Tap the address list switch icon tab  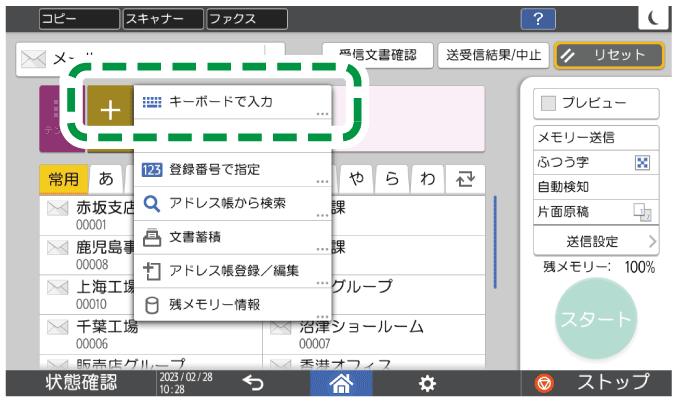click(x=465, y=178)
